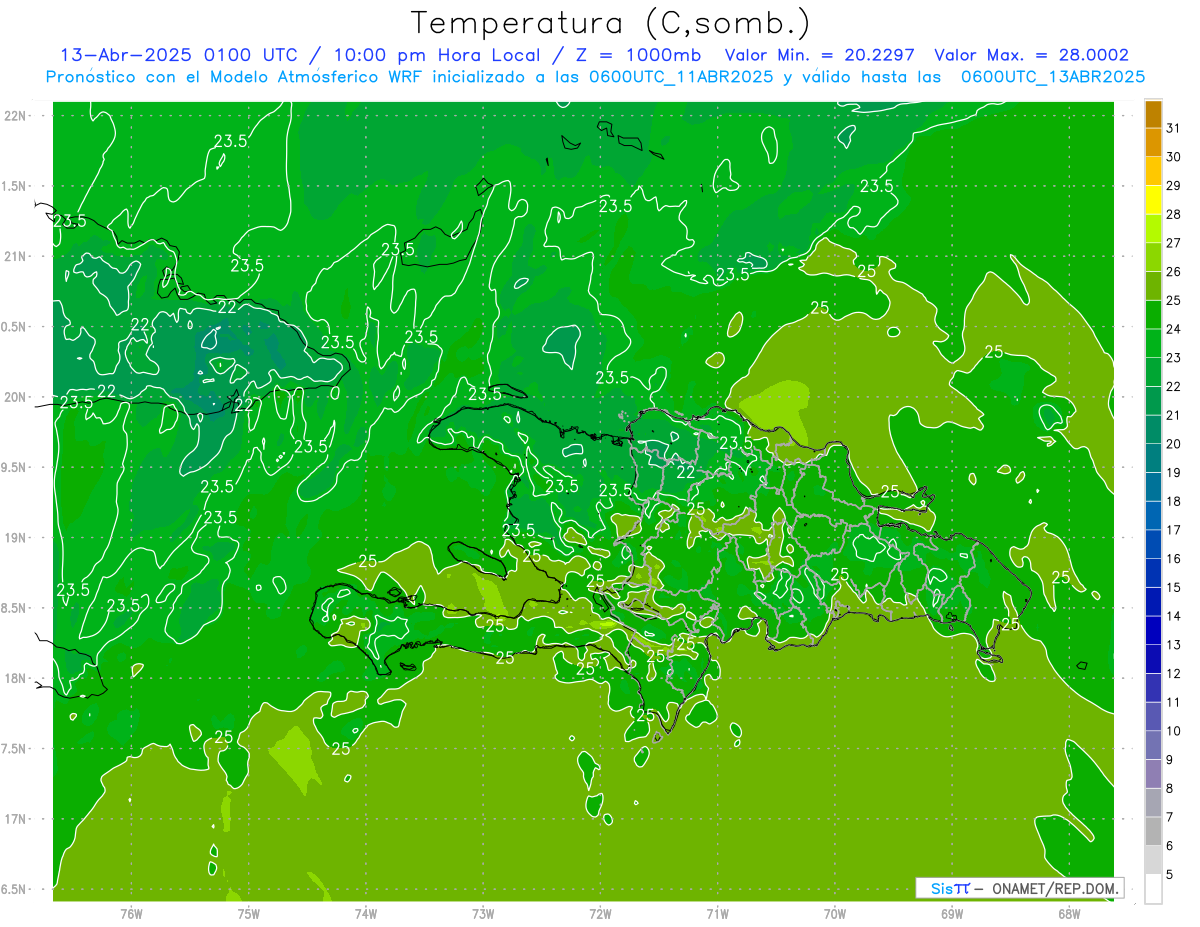Click legend value 8
1200x927 pixels.
tap(1170, 790)
